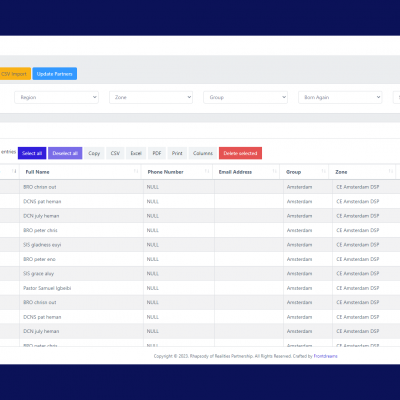Open the Columns visibility menu
The height and width of the screenshot is (400, 400).
pyautogui.click(x=203, y=153)
